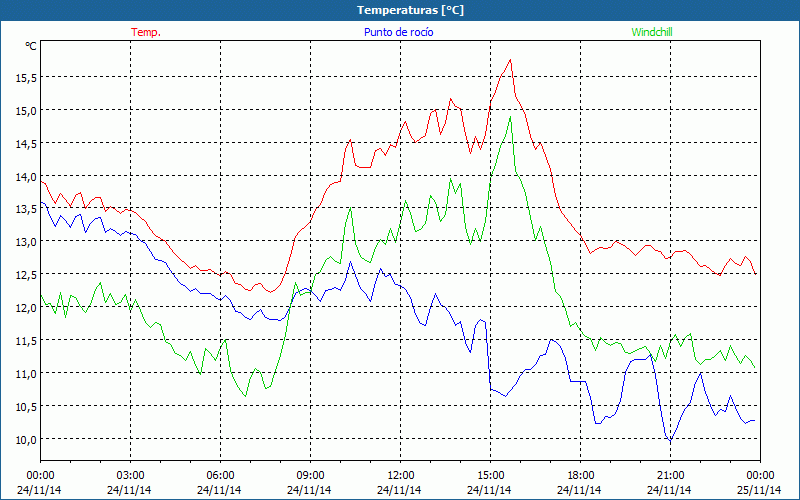Viewport: 800px width, 500px height.
Task: Click the 11,0 y-axis value
Action: [x=26, y=373]
